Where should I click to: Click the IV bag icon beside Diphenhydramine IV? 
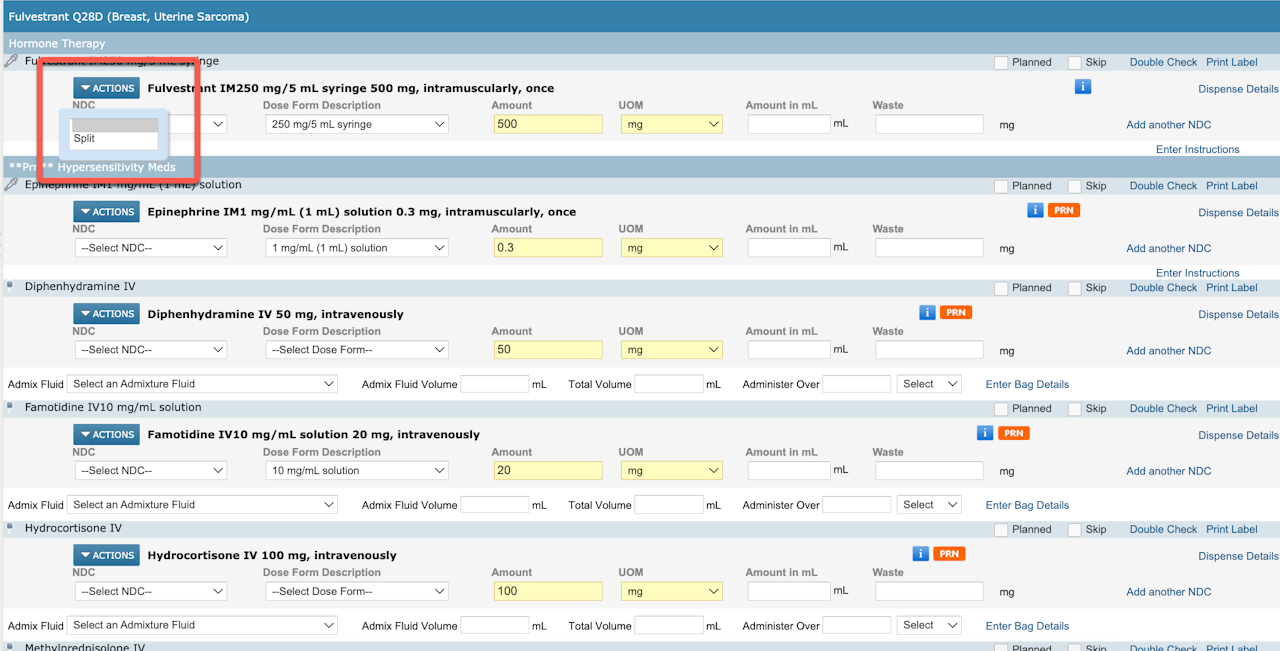point(10,286)
